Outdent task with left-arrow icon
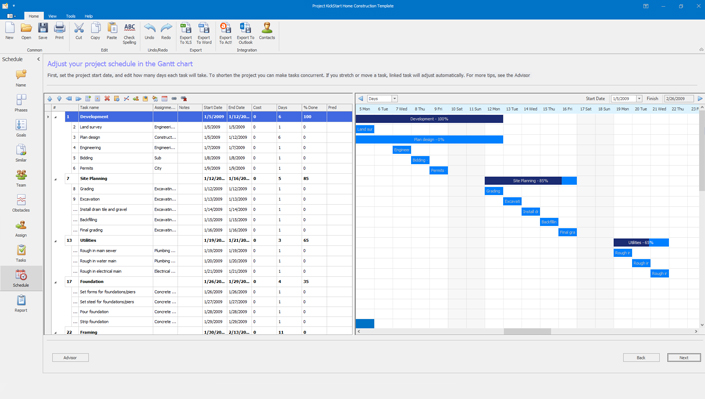The image size is (705, 399). coord(69,99)
